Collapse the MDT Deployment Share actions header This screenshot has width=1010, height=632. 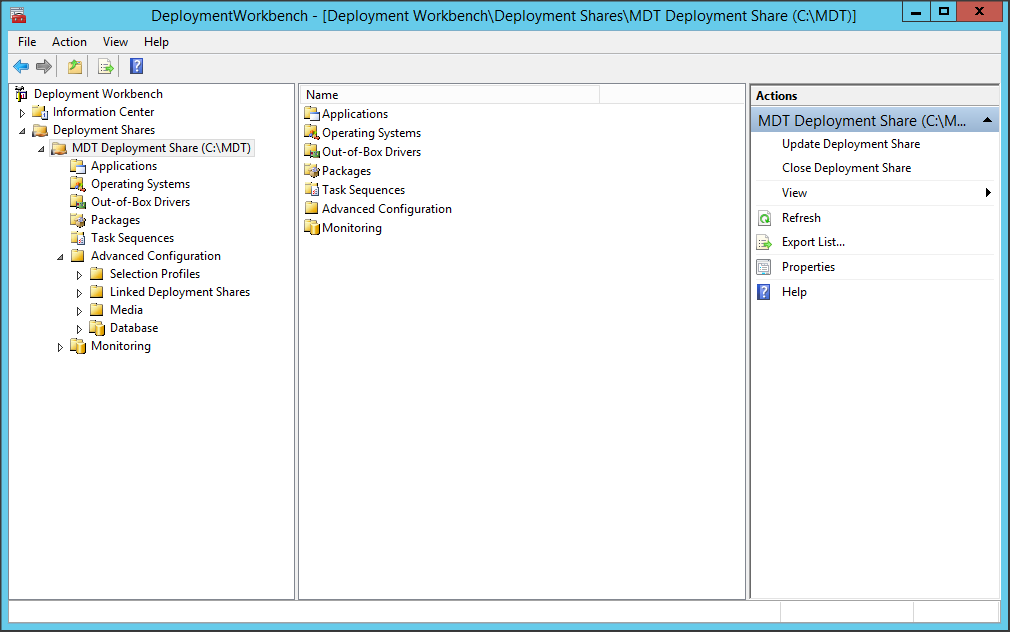pyautogui.click(x=987, y=120)
